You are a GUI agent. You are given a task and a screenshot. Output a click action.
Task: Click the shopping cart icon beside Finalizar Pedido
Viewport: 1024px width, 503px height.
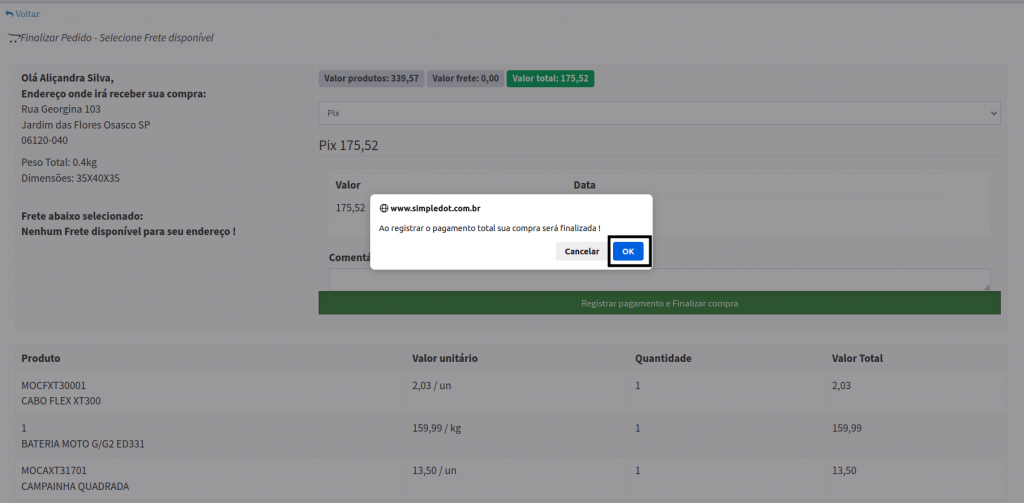tap(13, 38)
